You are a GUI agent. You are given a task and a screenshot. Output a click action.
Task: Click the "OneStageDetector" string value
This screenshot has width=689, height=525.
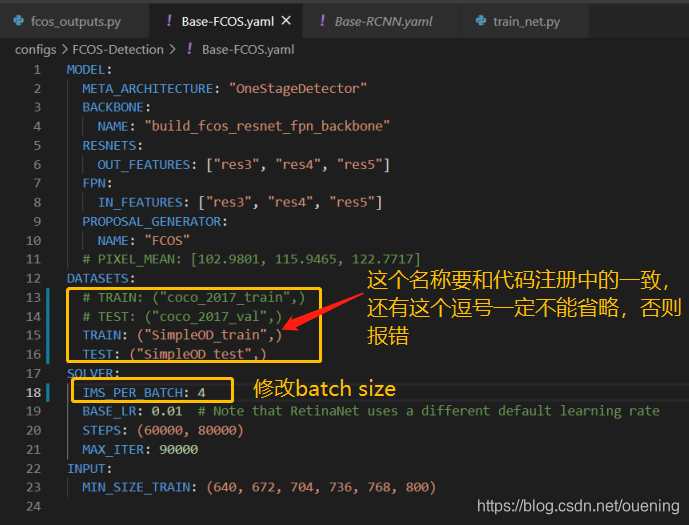pyautogui.click(x=297, y=89)
